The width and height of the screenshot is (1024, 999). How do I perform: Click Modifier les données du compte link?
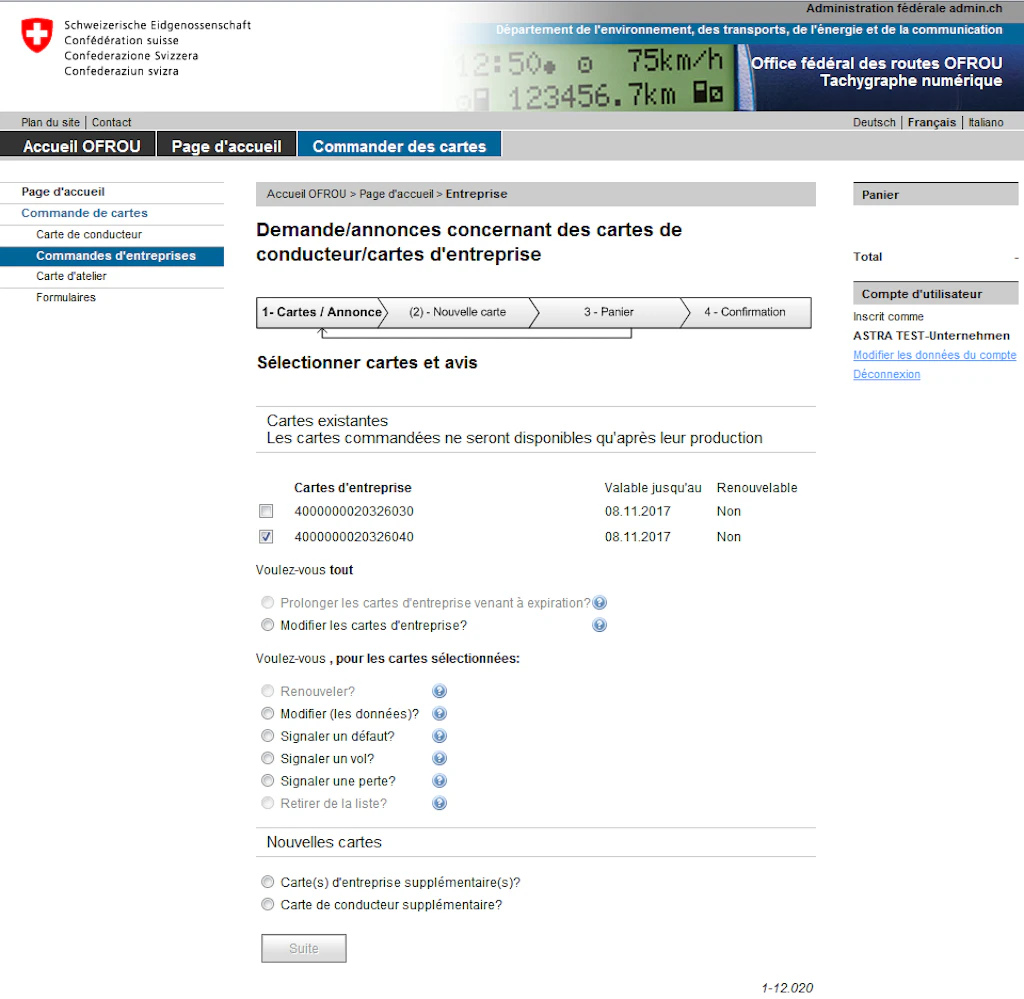[935, 355]
